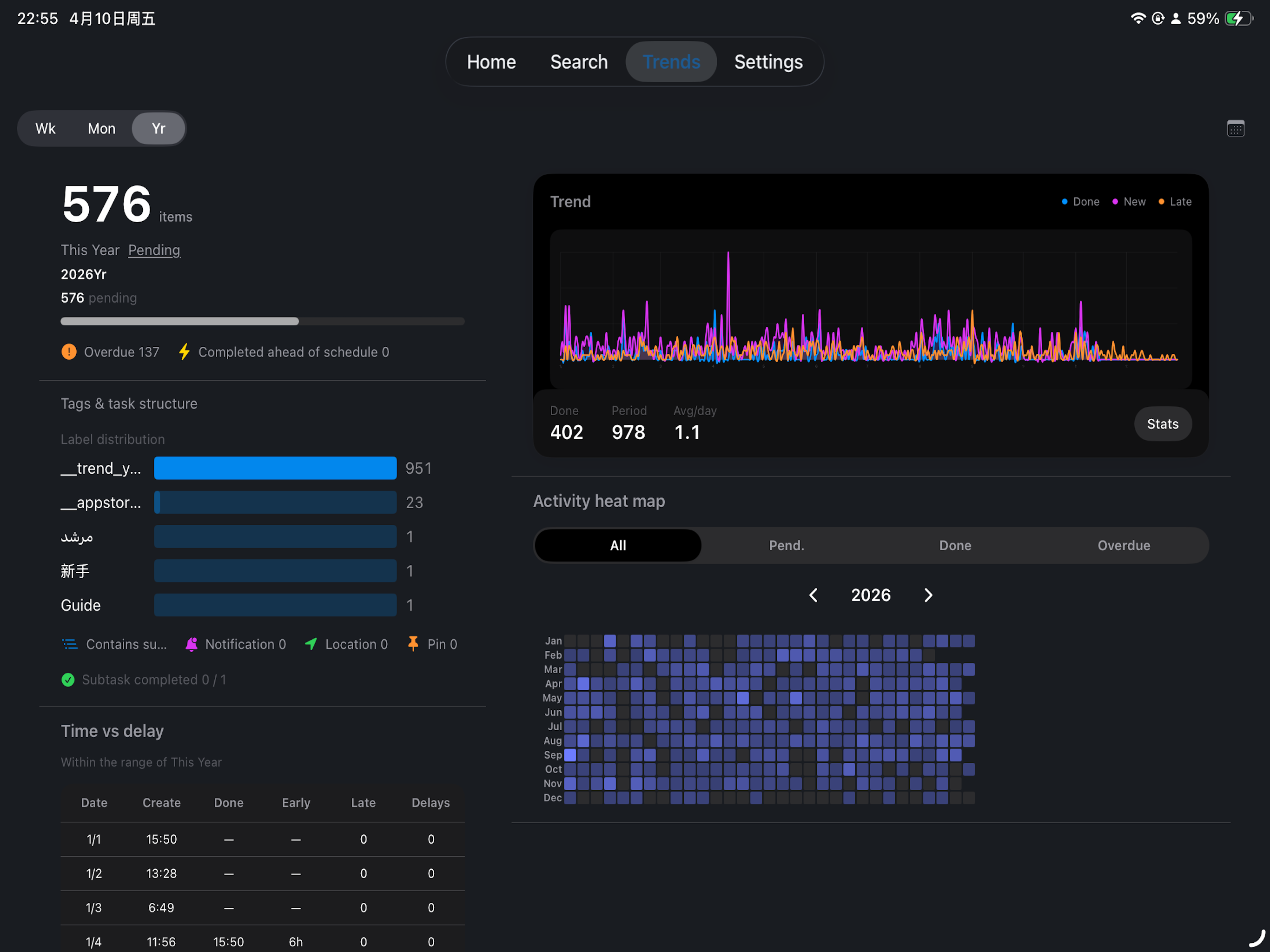Screen dimensions: 1270x952
Task: Tap the label count 951
Action: 418,469
